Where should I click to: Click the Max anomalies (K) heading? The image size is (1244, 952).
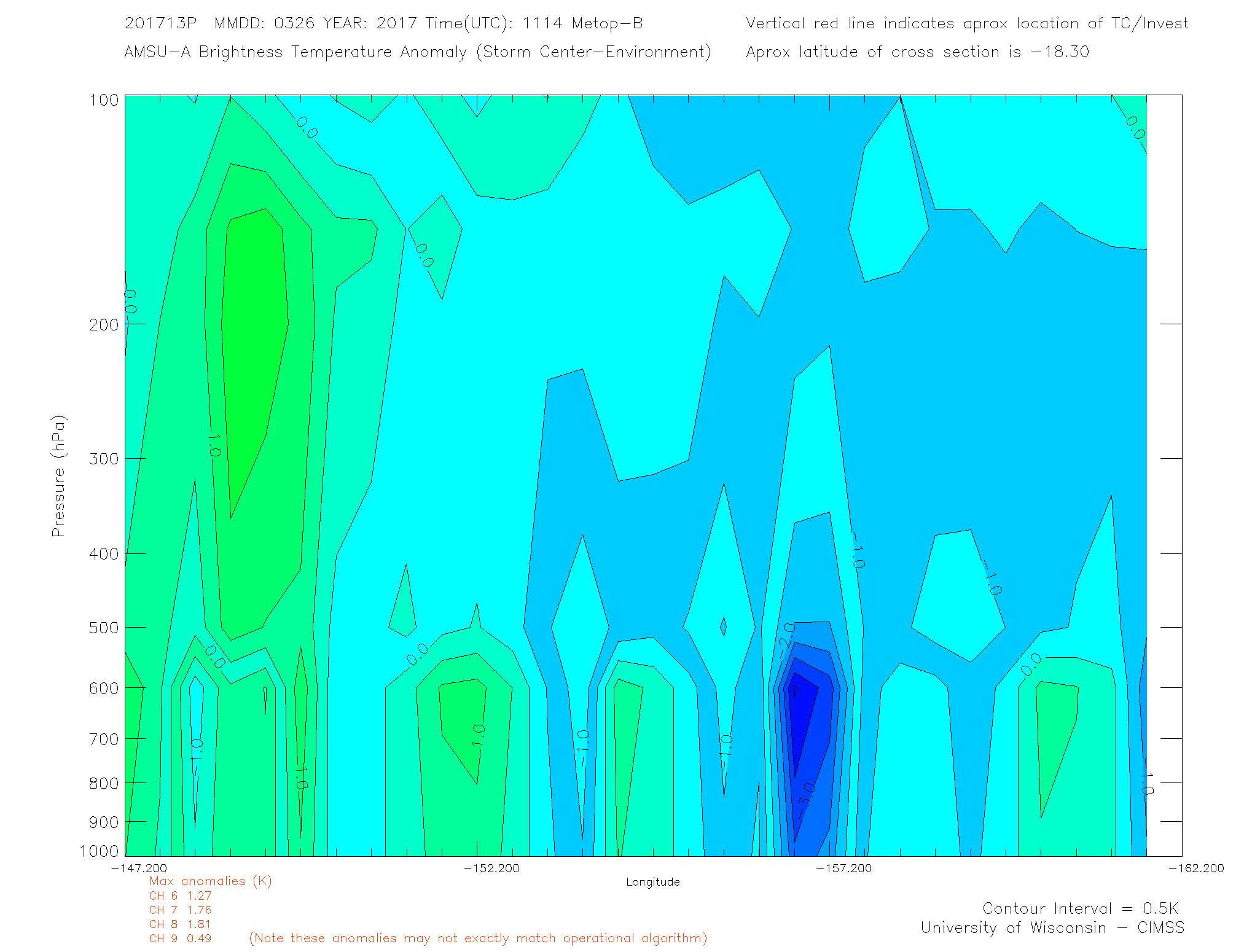[x=210, y=881]
